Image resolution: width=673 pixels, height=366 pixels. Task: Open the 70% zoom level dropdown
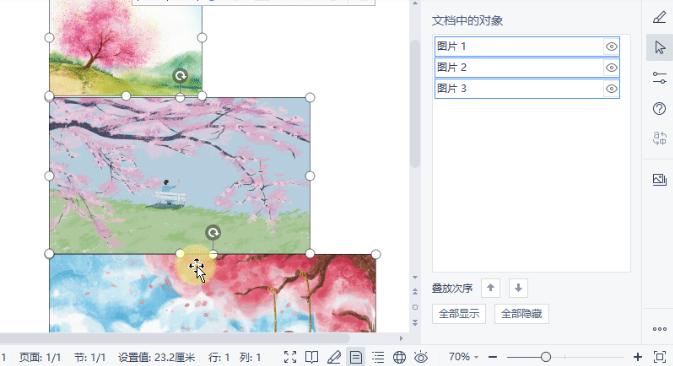tap(463, 357)
